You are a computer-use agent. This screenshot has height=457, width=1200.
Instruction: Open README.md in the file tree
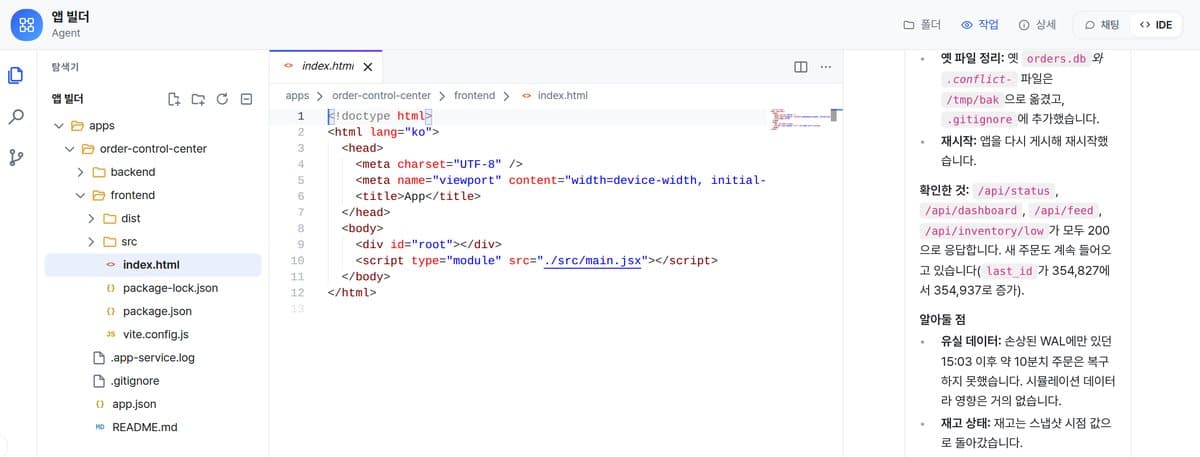153,427
